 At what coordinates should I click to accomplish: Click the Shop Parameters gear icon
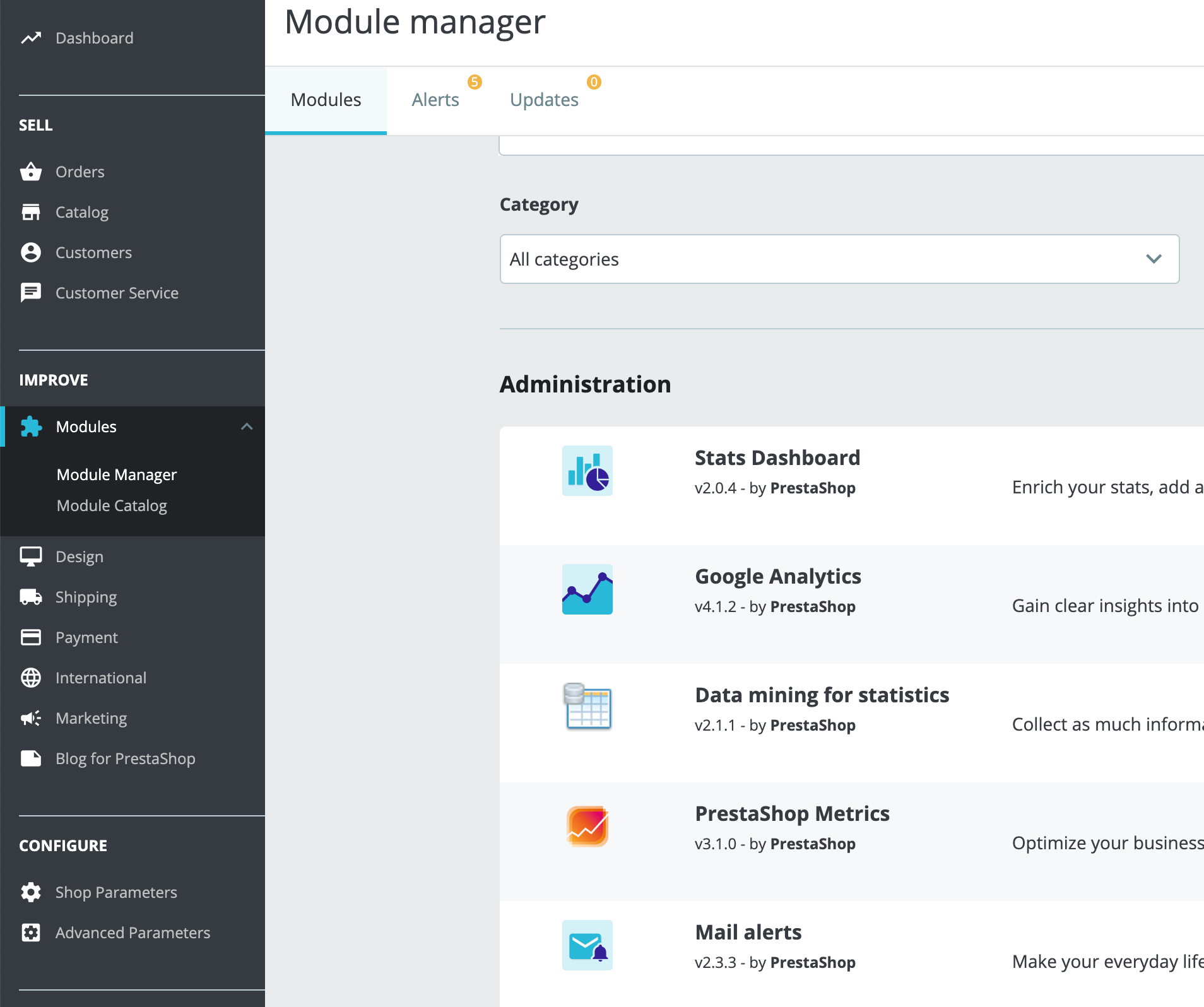pyautogui.click(x=30, y=892)
